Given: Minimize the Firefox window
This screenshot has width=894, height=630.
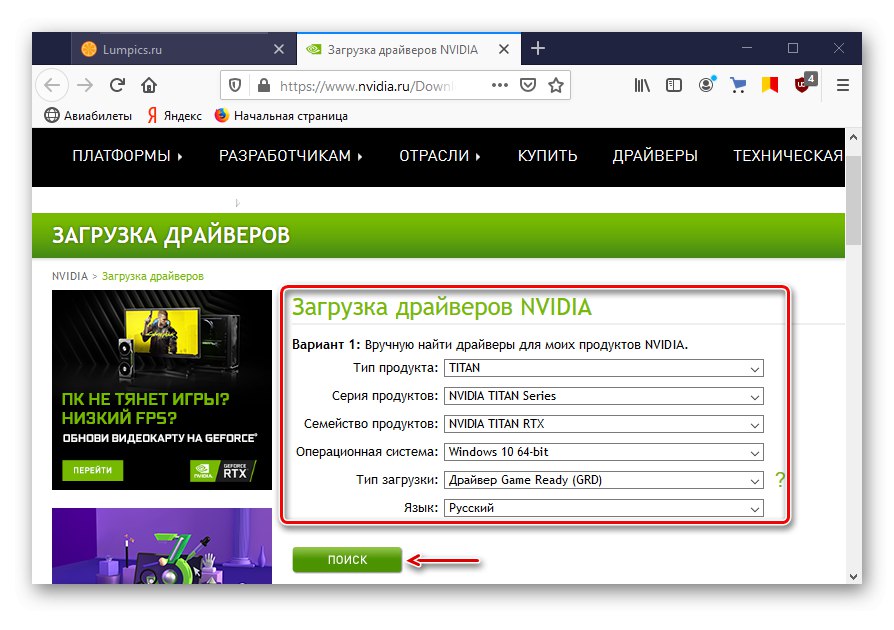Looking at the screenshot, I should (x=747, y=48).
